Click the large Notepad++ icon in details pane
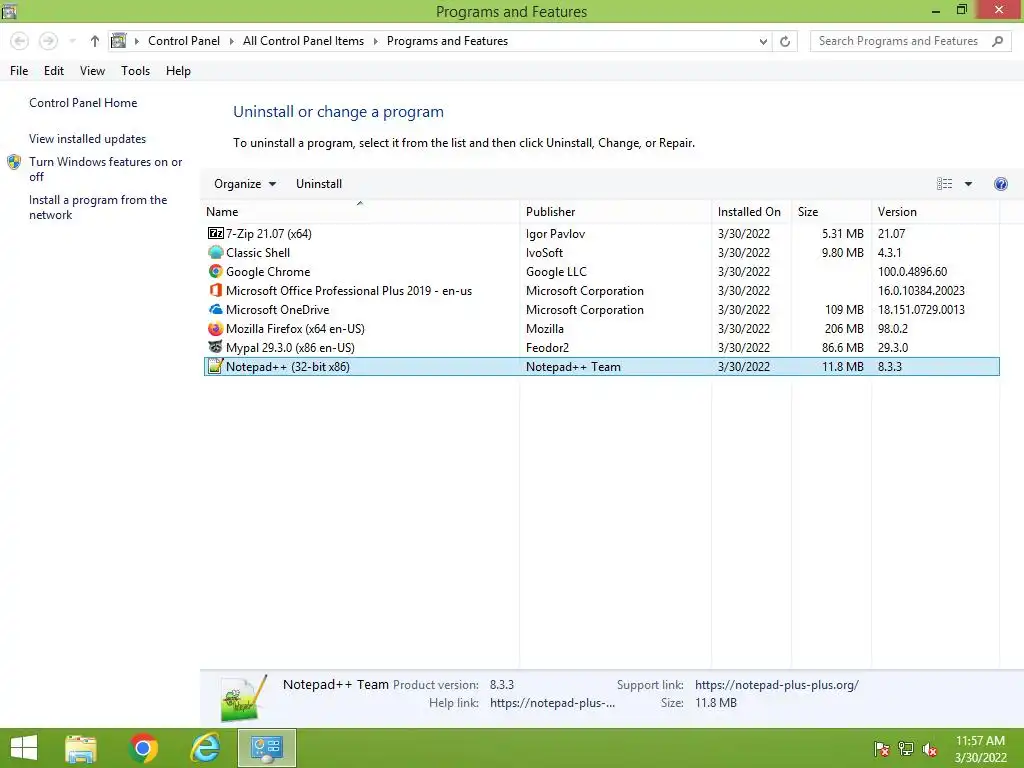 click(x=244, y=698)
